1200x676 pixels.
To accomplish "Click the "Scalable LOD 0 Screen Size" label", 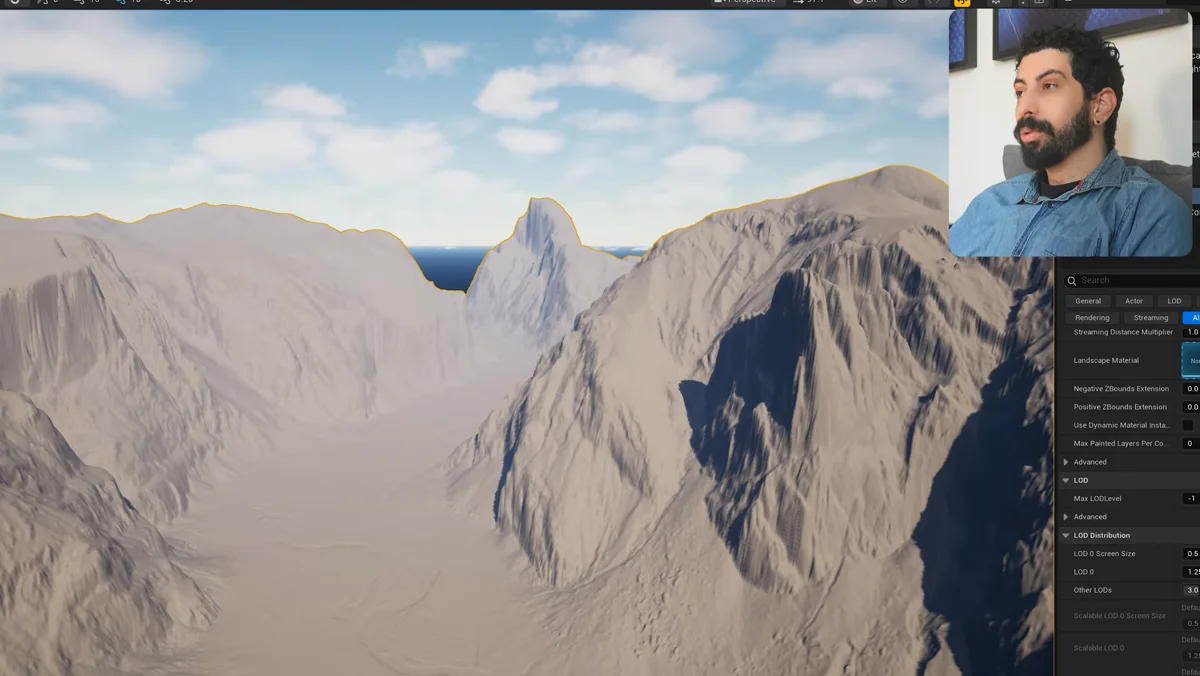I will 1120,616.
